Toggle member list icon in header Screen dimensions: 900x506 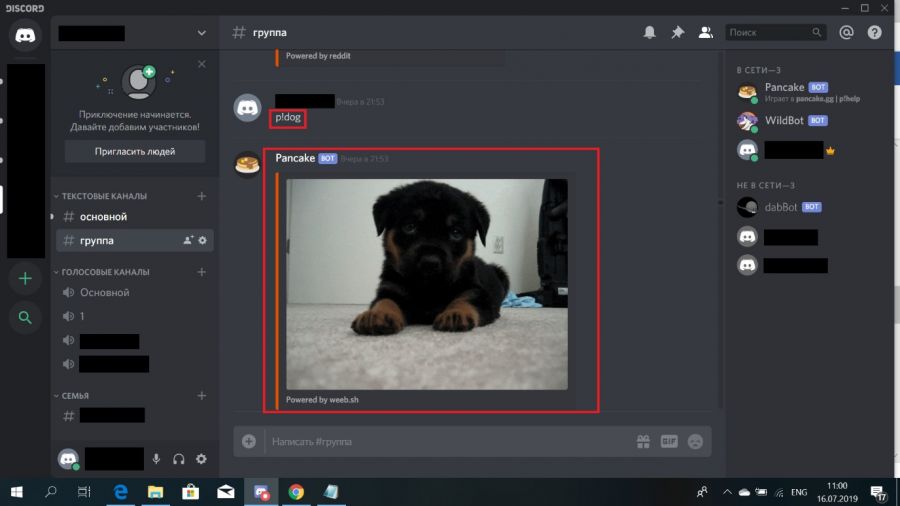point(705,33)
